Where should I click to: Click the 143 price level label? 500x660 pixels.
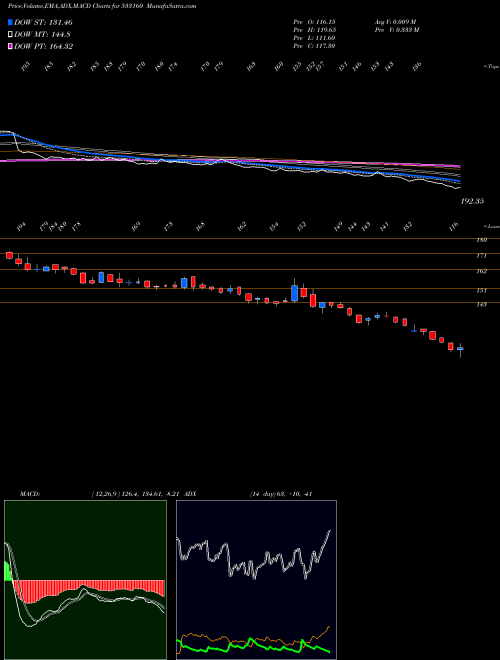pos(481,304)
